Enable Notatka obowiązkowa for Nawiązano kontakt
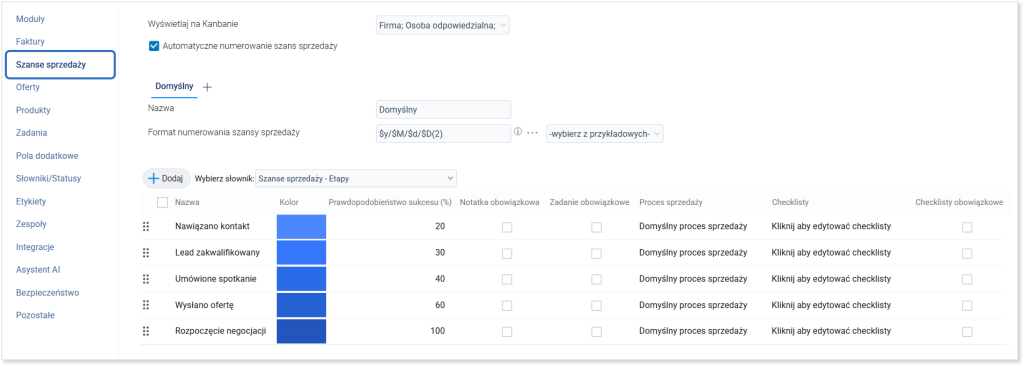1024x366 pixels. click(x=507, y=227)
